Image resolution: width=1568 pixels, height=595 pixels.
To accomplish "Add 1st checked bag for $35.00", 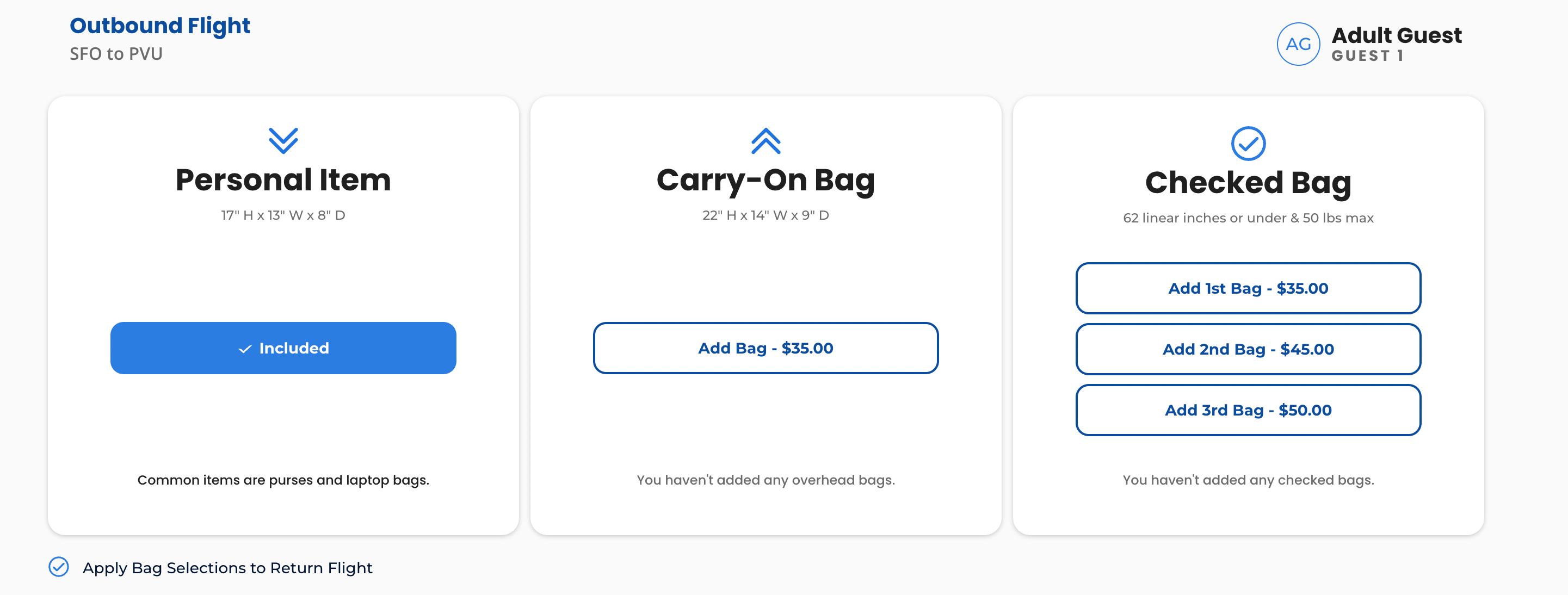I will pos(1248,288).
